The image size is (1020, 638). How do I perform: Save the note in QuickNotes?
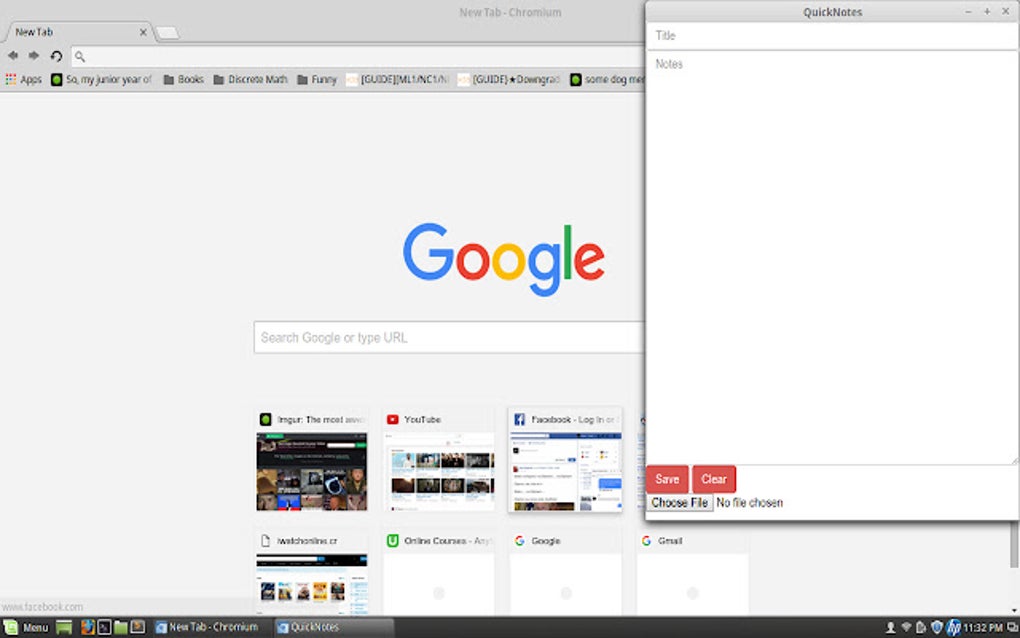coord(667,479)
